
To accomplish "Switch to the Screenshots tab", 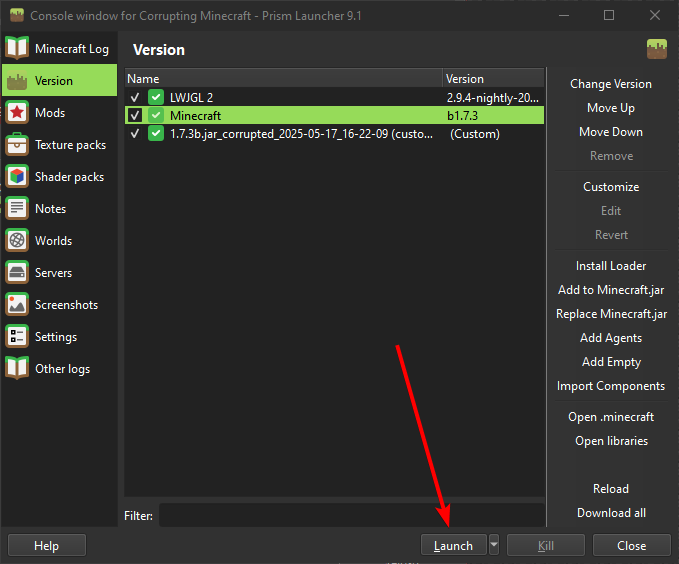I will click(59, 305).
